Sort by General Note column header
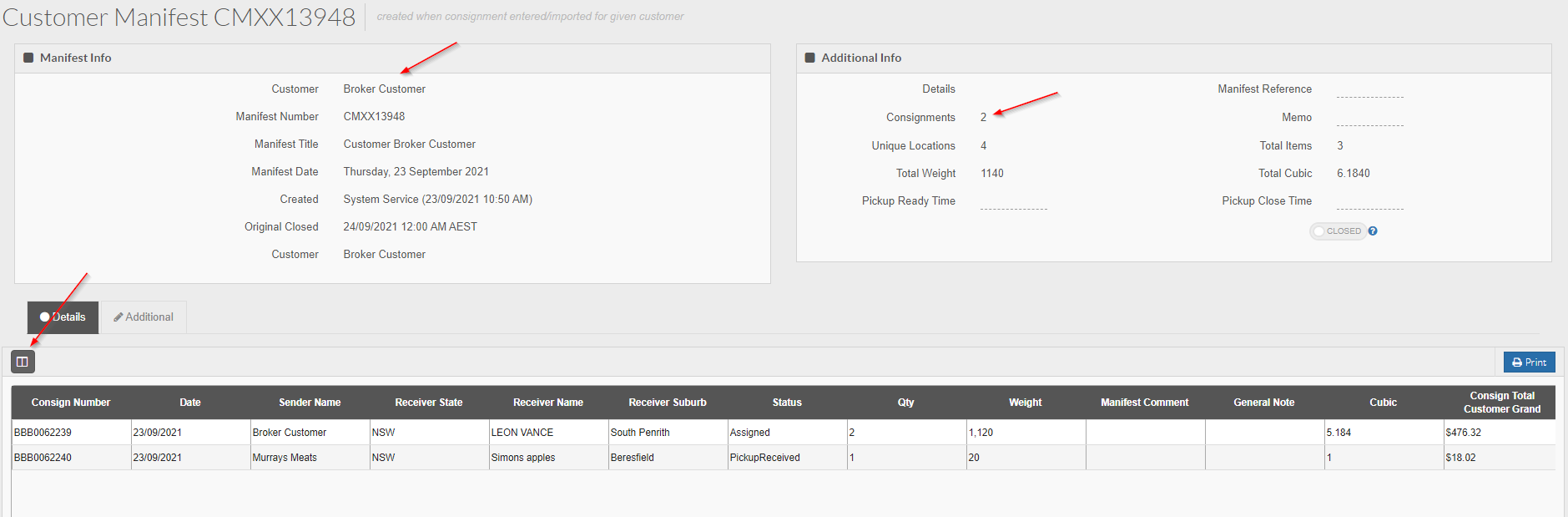Screen dimensions: 1568x517 click(1264, 403)
